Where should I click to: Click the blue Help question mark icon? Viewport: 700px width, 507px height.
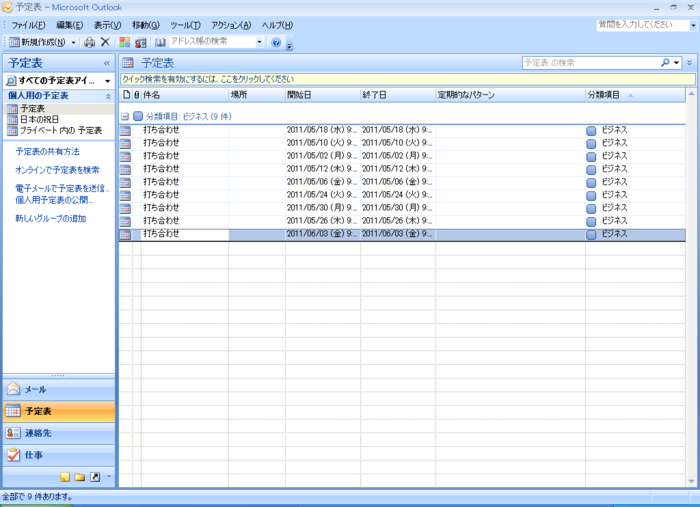coord(276,42)
